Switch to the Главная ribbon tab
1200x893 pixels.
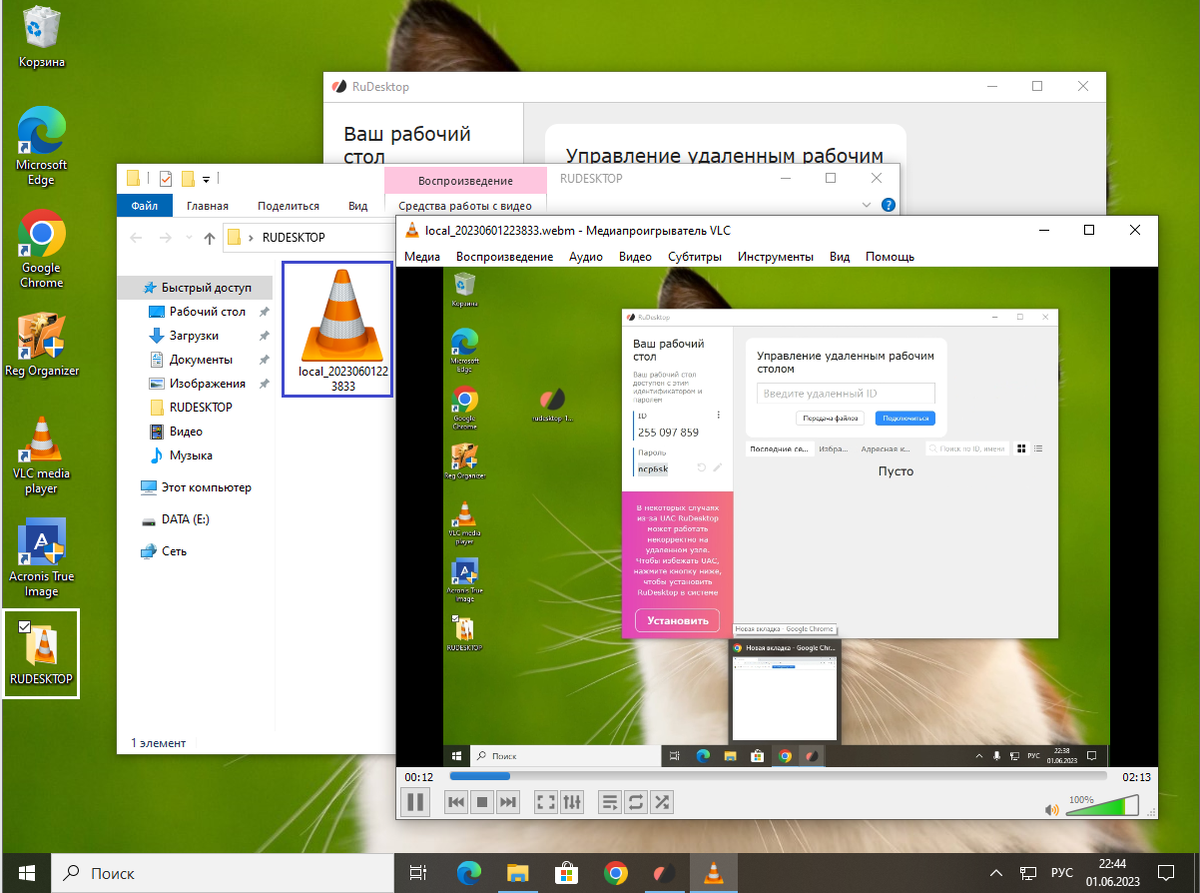(207, 206)
